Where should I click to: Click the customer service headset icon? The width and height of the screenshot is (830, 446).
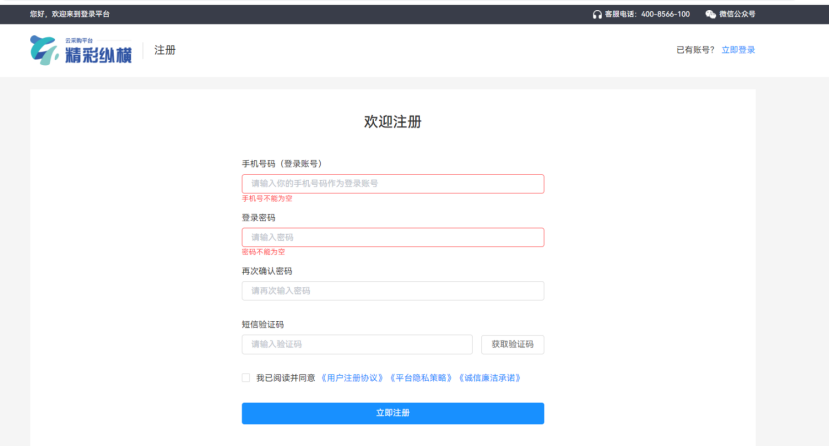pyautogui.click(x=597, y=14)
